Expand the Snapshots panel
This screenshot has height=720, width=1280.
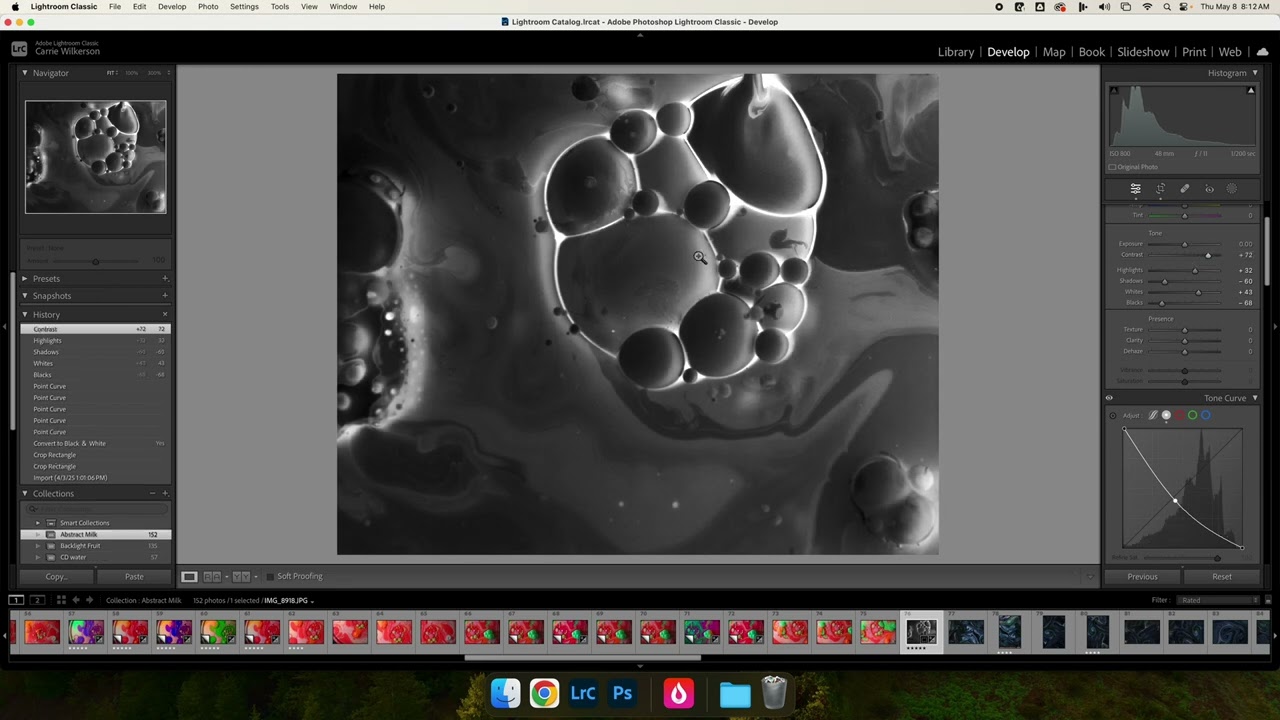(x=25, y=296)
